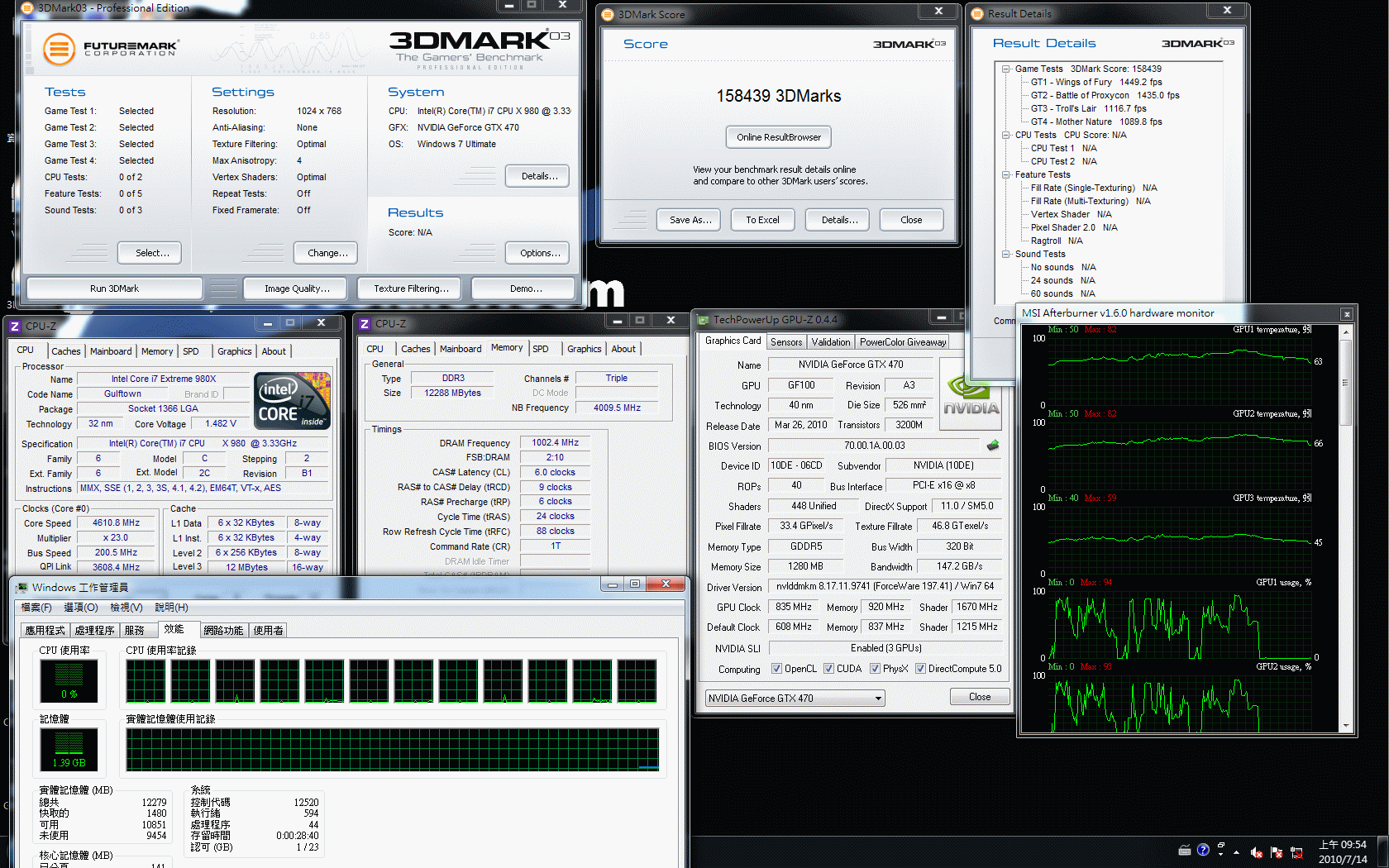Click Change... button under Settings
1389x868 pixels.
327,253
